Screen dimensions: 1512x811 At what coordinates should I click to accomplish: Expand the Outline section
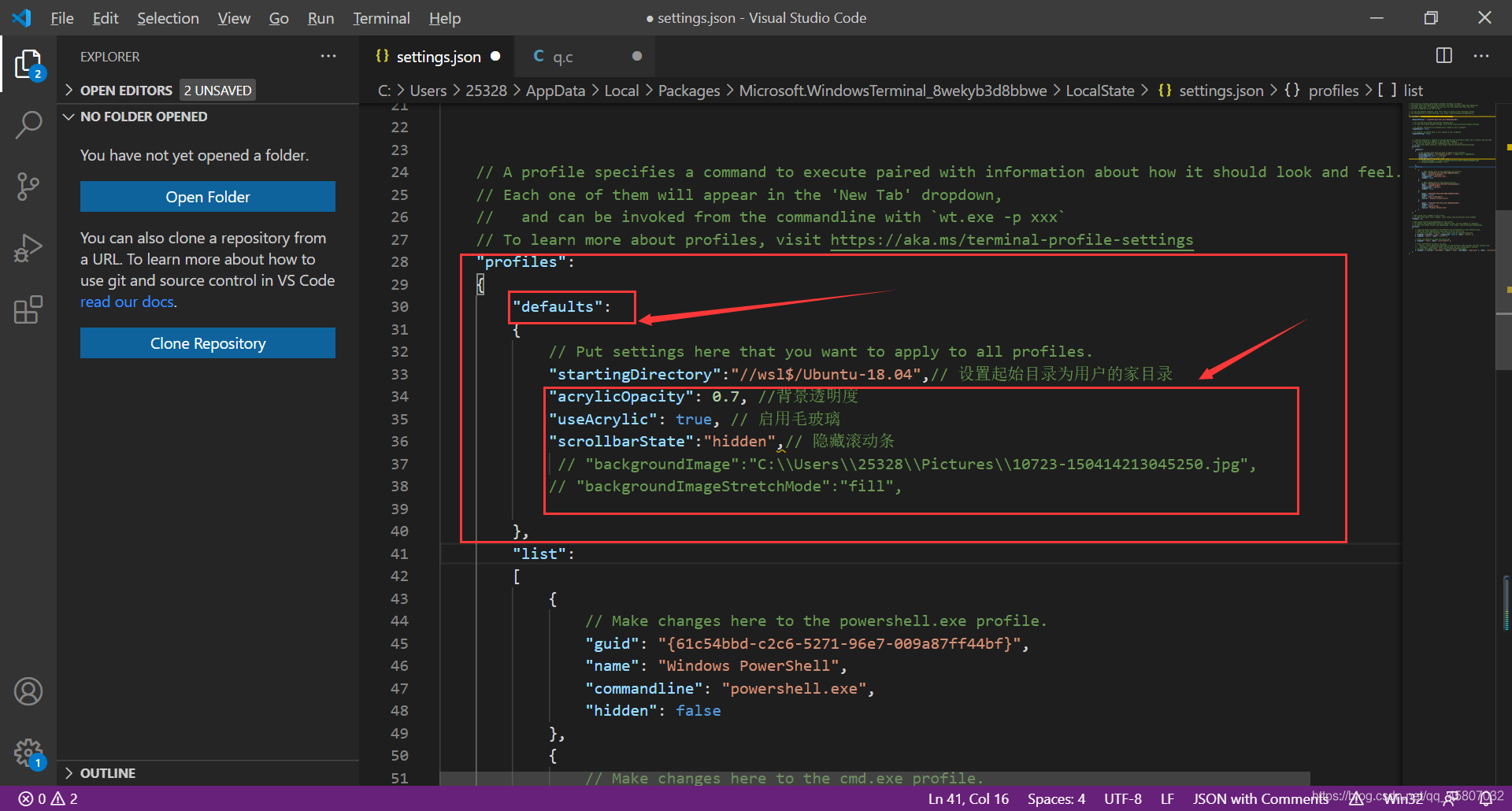pyautogui.click(x=108, y=773)
